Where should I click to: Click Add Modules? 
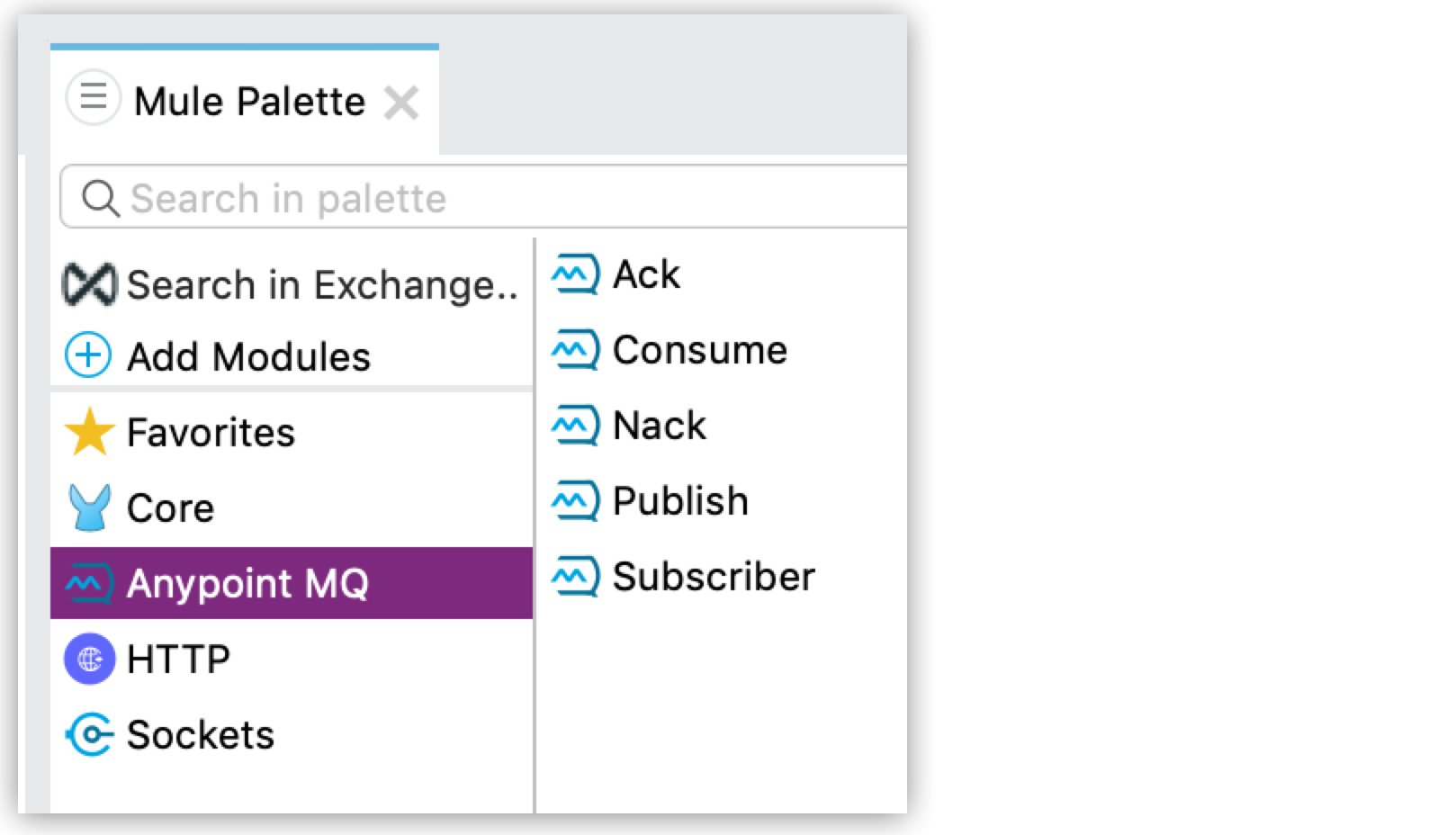[247, 356]
